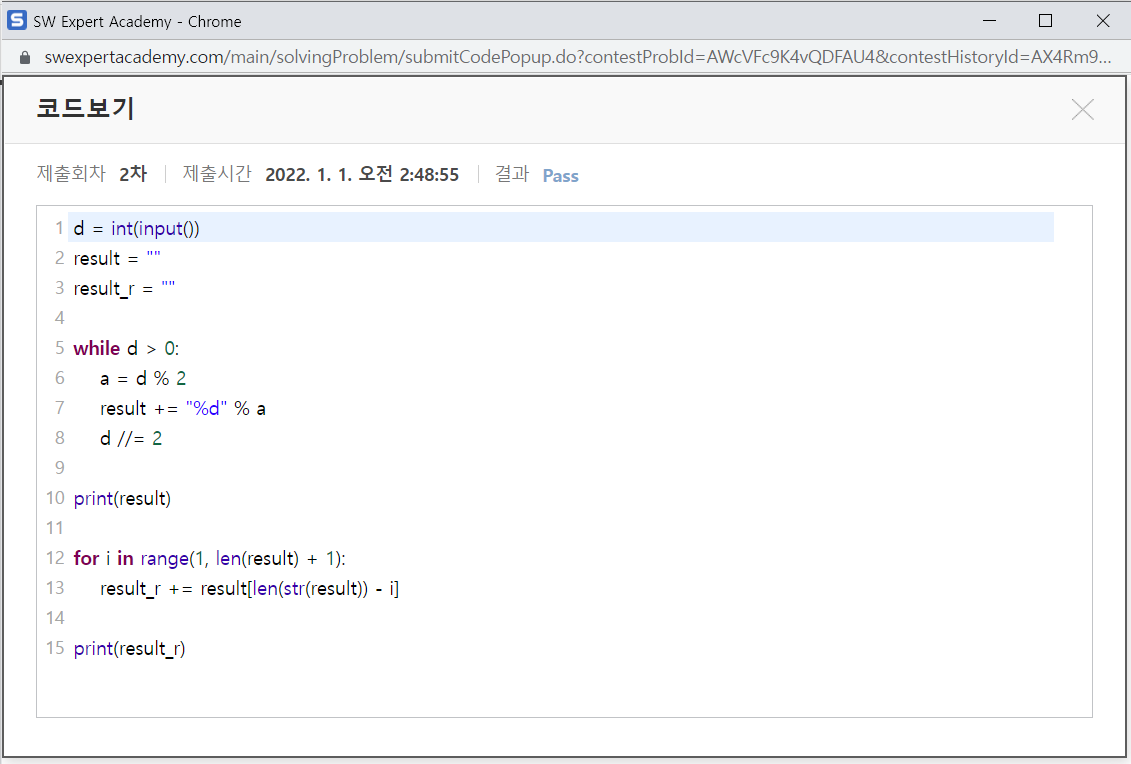The height and width of the screenshot is (764, 1131).
Task: Click the Pass result text
Action: [560, 176]
